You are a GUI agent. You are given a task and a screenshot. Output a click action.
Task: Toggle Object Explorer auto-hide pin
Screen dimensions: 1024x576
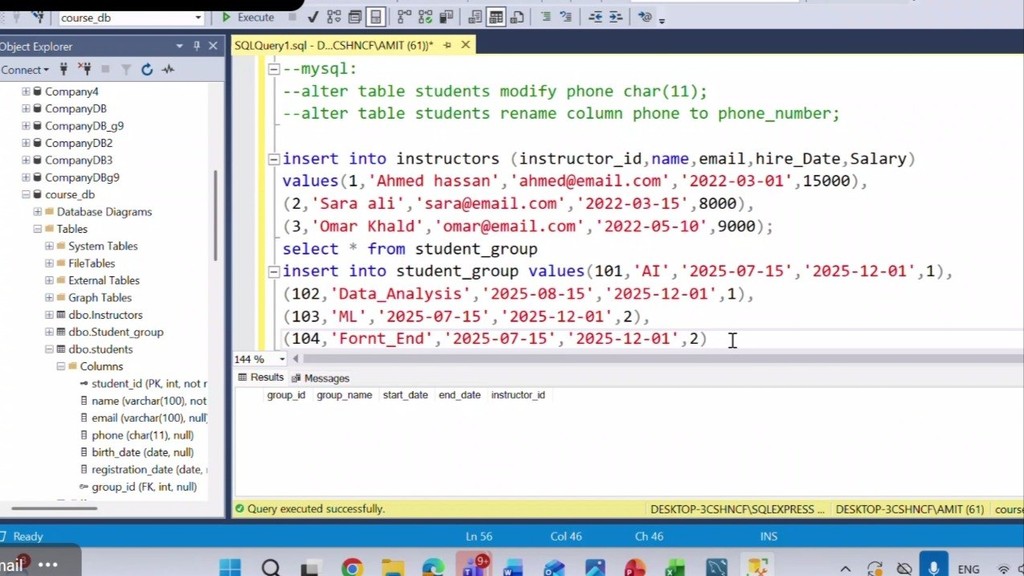196,46
